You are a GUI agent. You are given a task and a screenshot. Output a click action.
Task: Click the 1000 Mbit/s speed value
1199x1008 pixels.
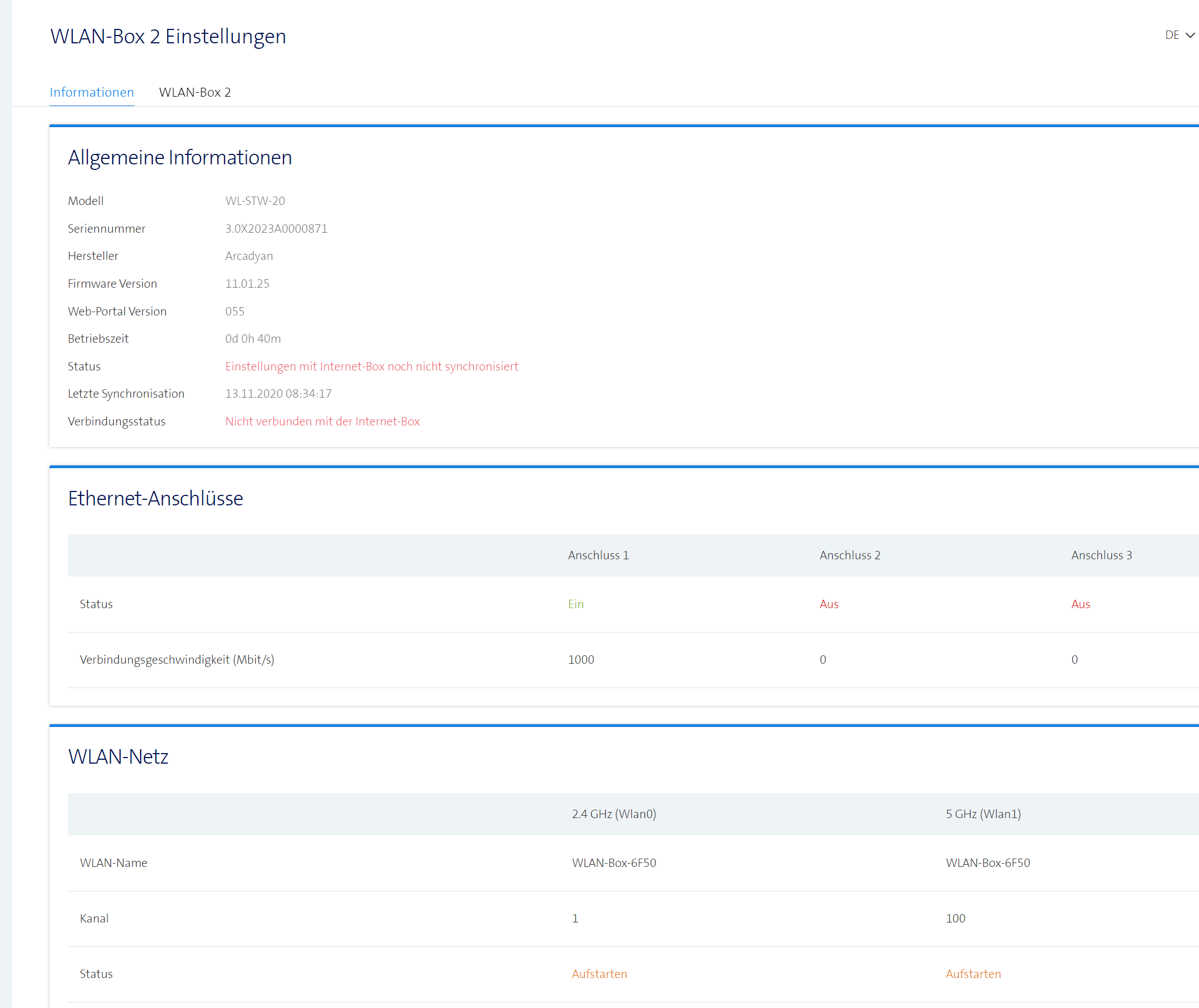(x=581, y=659)
